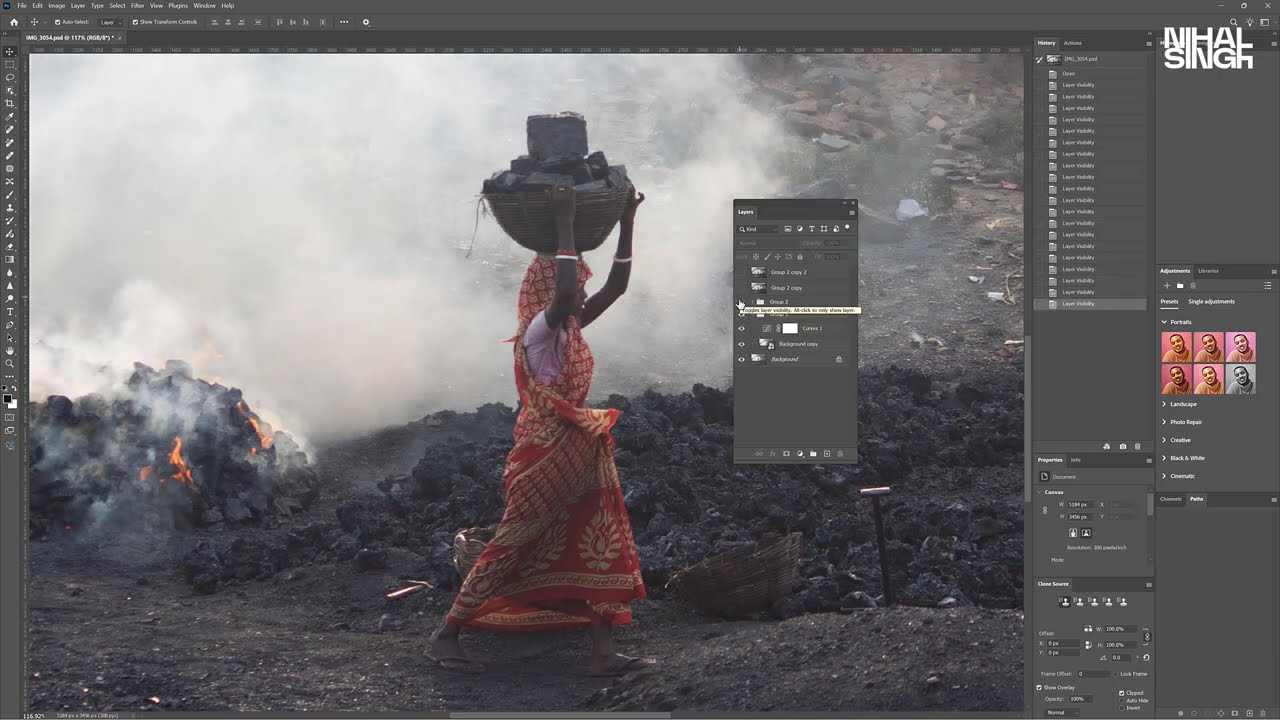The height and width of the screenshot is (720, 1280).
Task: Delete current state in History panel
Action: pyautogui.click(x=1138, y=447)
